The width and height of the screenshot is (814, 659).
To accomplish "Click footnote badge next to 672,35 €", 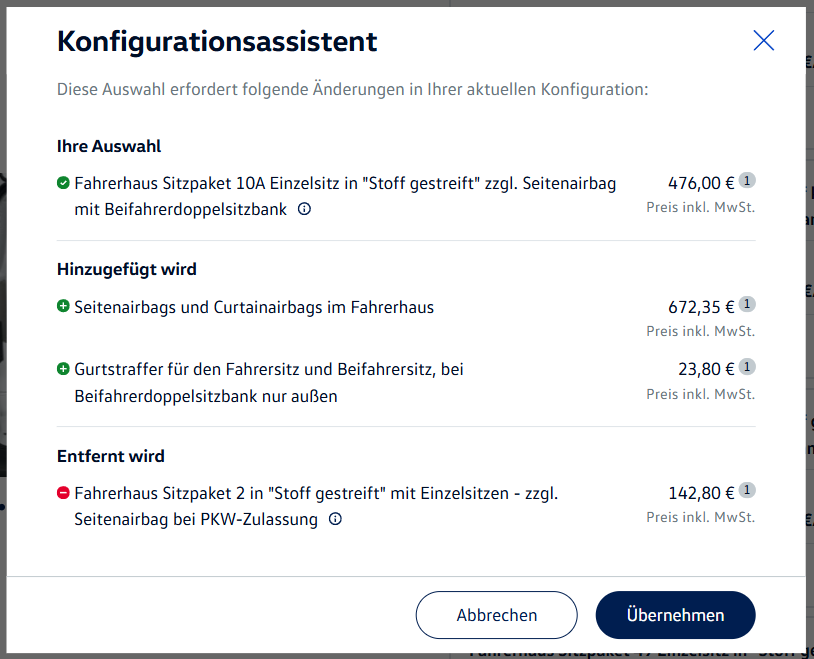I will coord(747,304).
